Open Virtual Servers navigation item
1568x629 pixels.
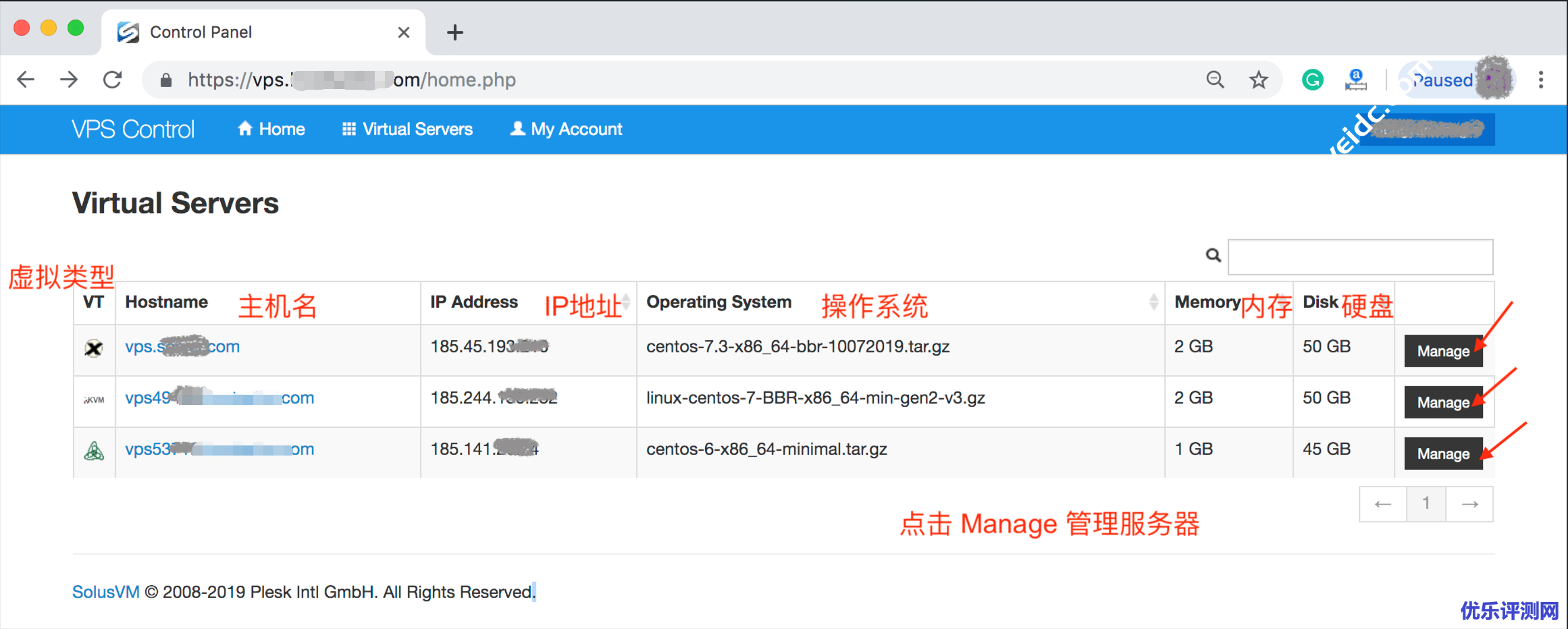(x=407, y=129)
